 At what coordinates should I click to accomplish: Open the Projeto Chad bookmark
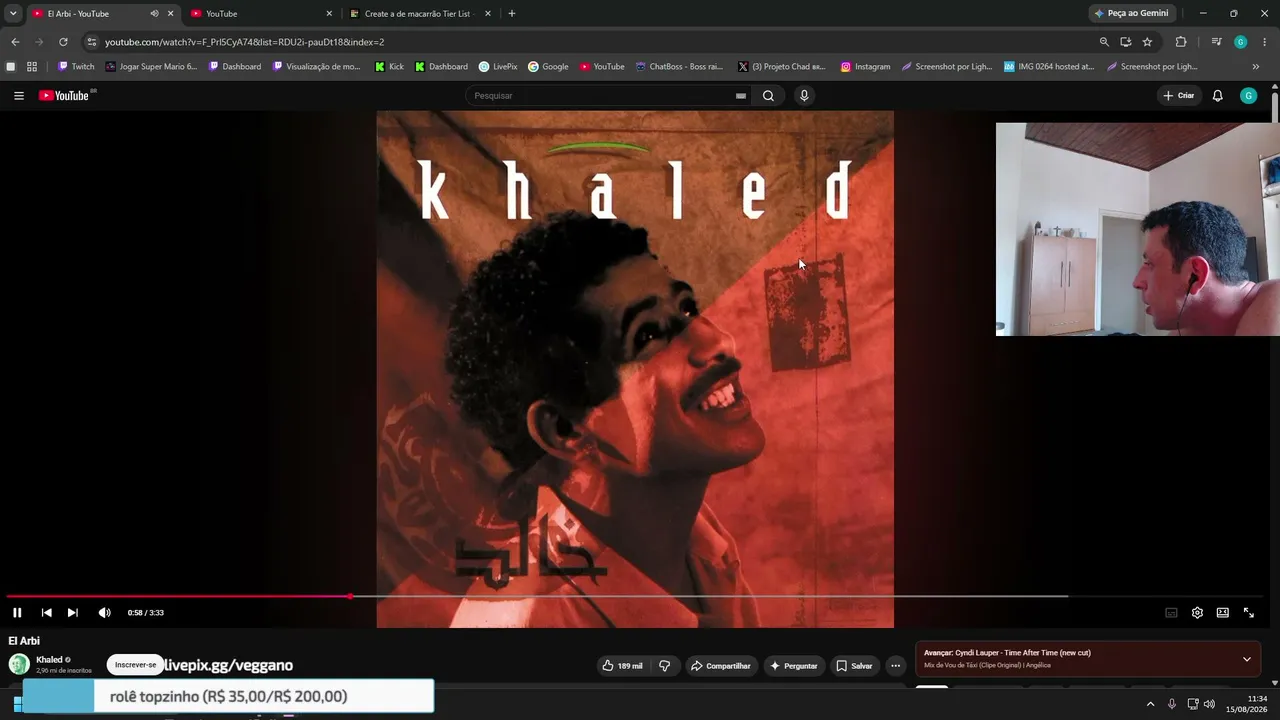click(x=781, y=67)
